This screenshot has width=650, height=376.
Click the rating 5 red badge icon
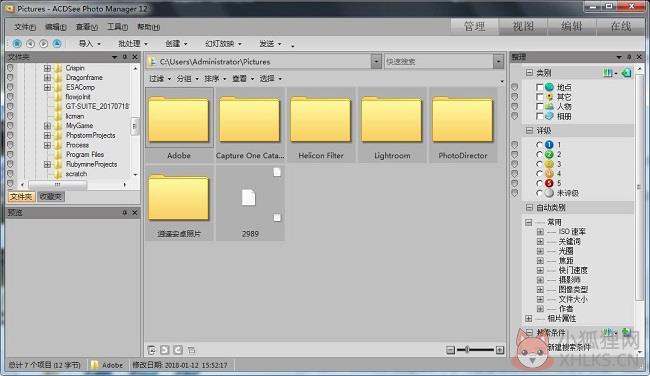pos(549,183)
